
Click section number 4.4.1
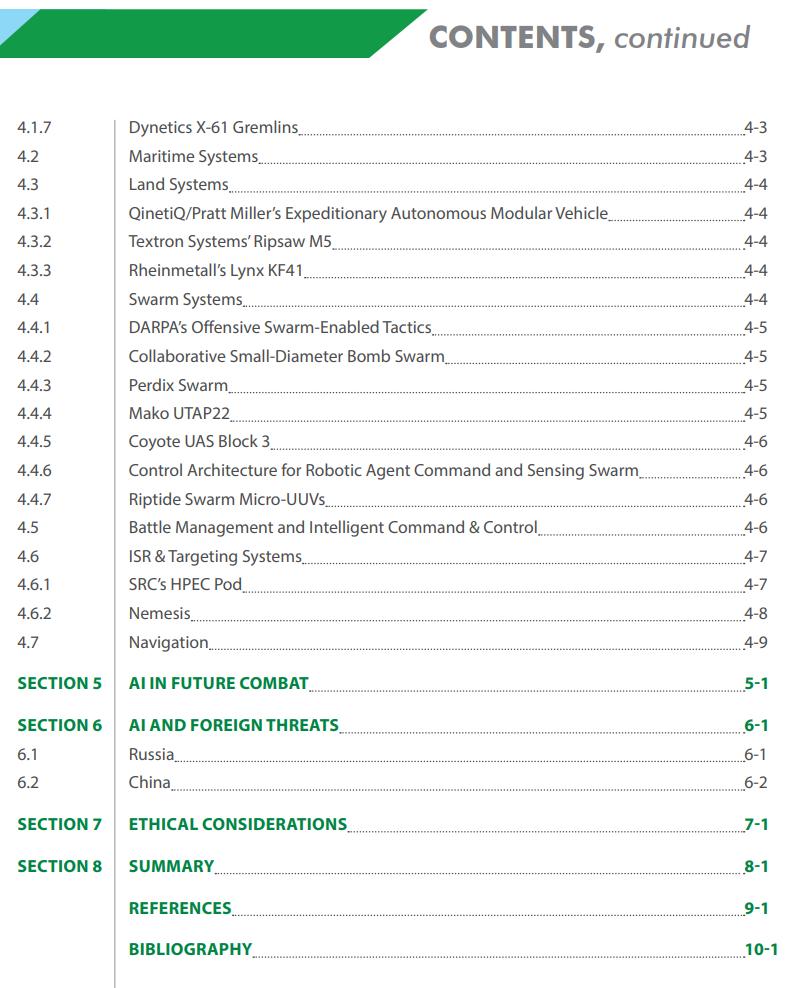(33, 328)
